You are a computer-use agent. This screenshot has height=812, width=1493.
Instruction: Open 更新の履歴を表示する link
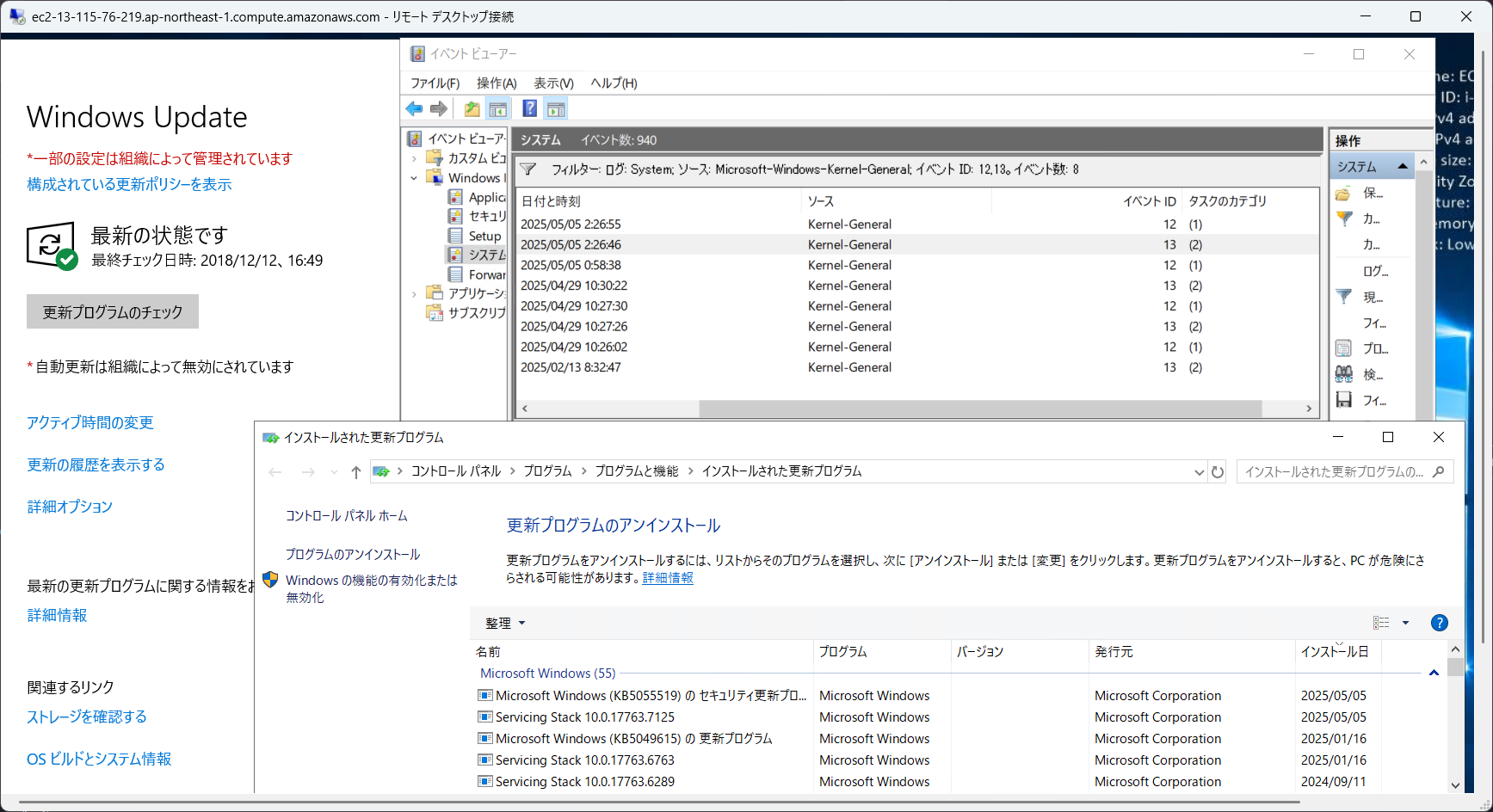coord(96,464)
